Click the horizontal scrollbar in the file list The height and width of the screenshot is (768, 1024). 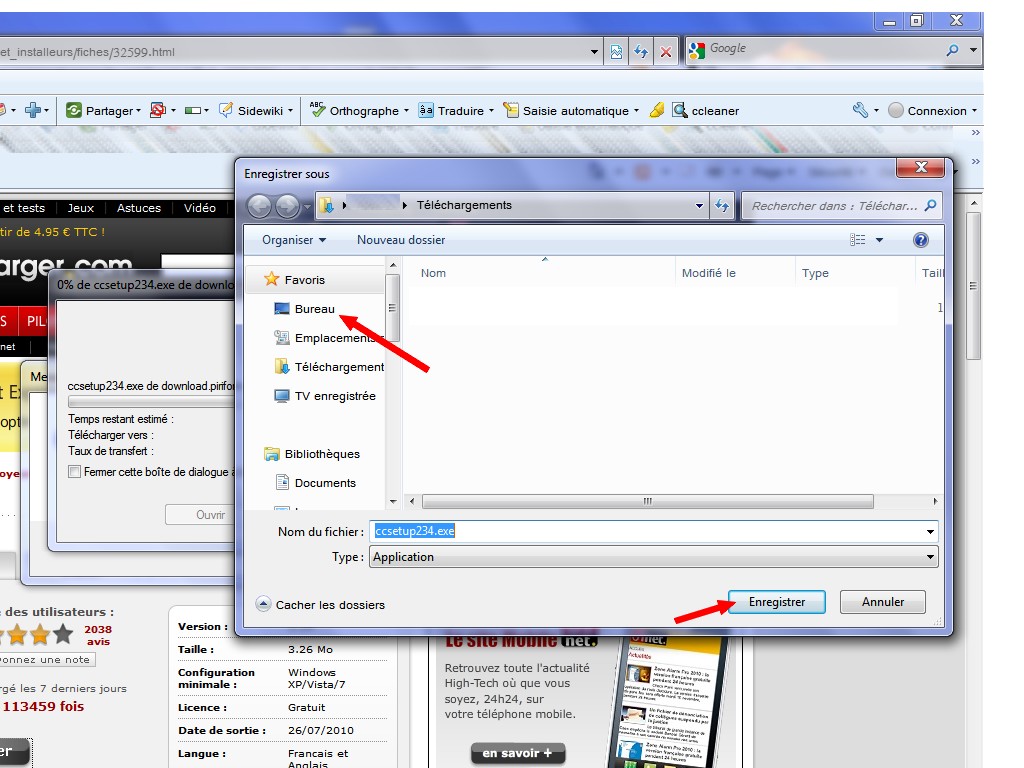click(647, 502)
